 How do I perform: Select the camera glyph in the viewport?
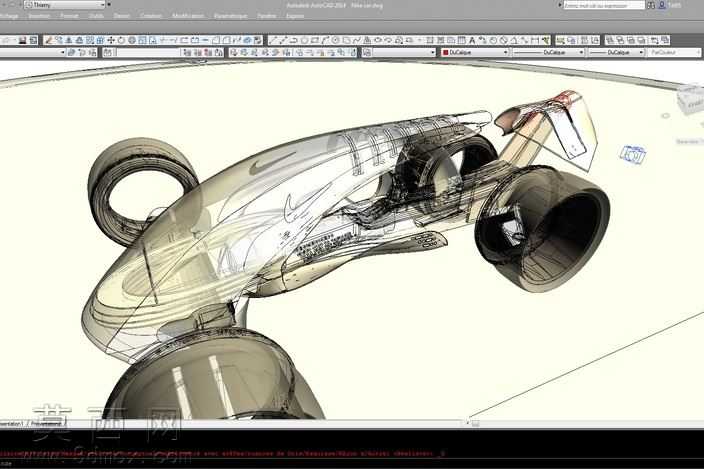(632, 155)
